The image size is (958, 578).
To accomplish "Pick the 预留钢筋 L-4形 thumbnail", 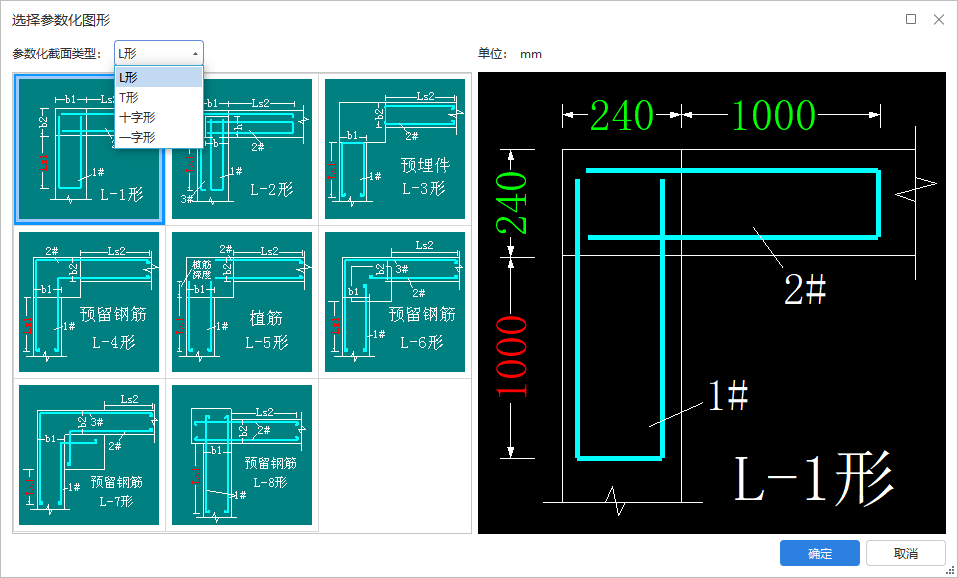I will (89, 302).
